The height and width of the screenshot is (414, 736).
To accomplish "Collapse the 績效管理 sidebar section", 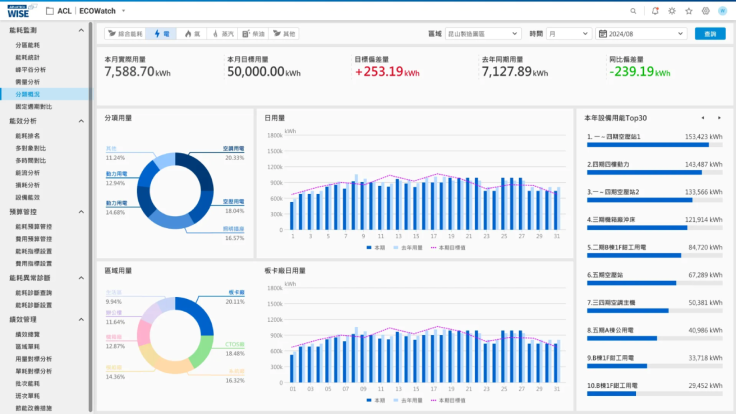I will [81, 319].
